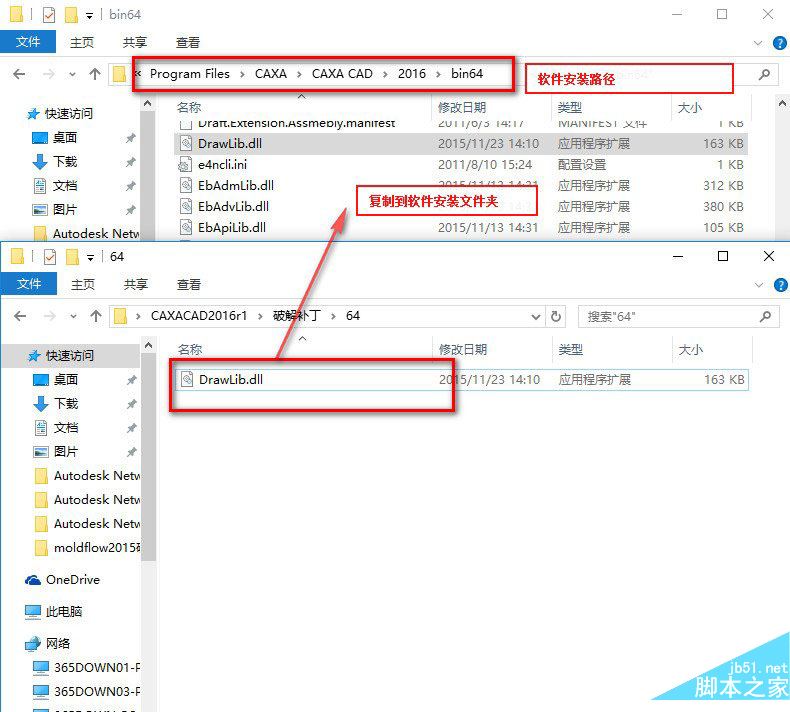
Task: Click the Program Files breadcrumb
Action: coord(189,74)
